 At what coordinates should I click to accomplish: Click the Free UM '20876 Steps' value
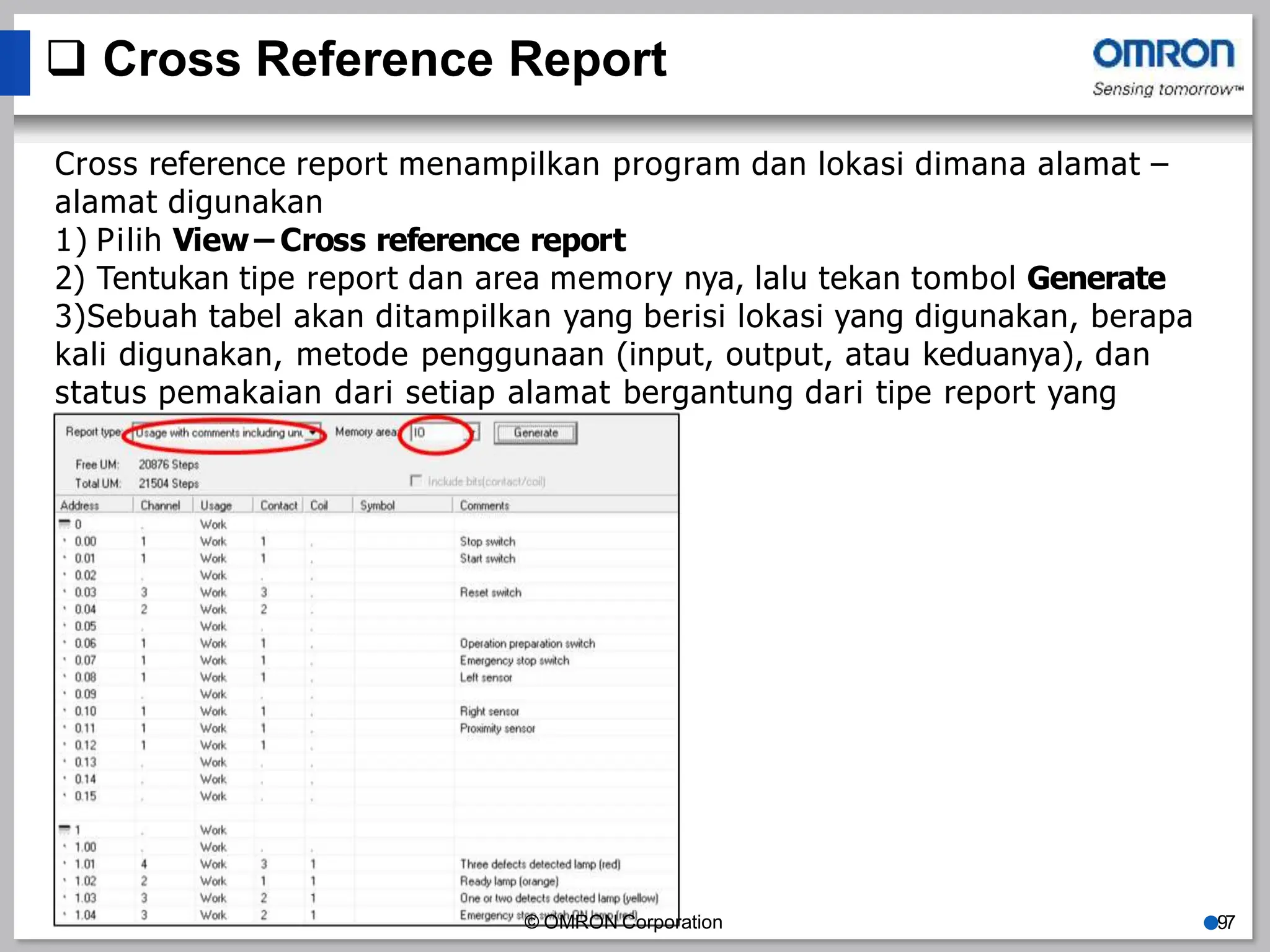click(169, 464)
